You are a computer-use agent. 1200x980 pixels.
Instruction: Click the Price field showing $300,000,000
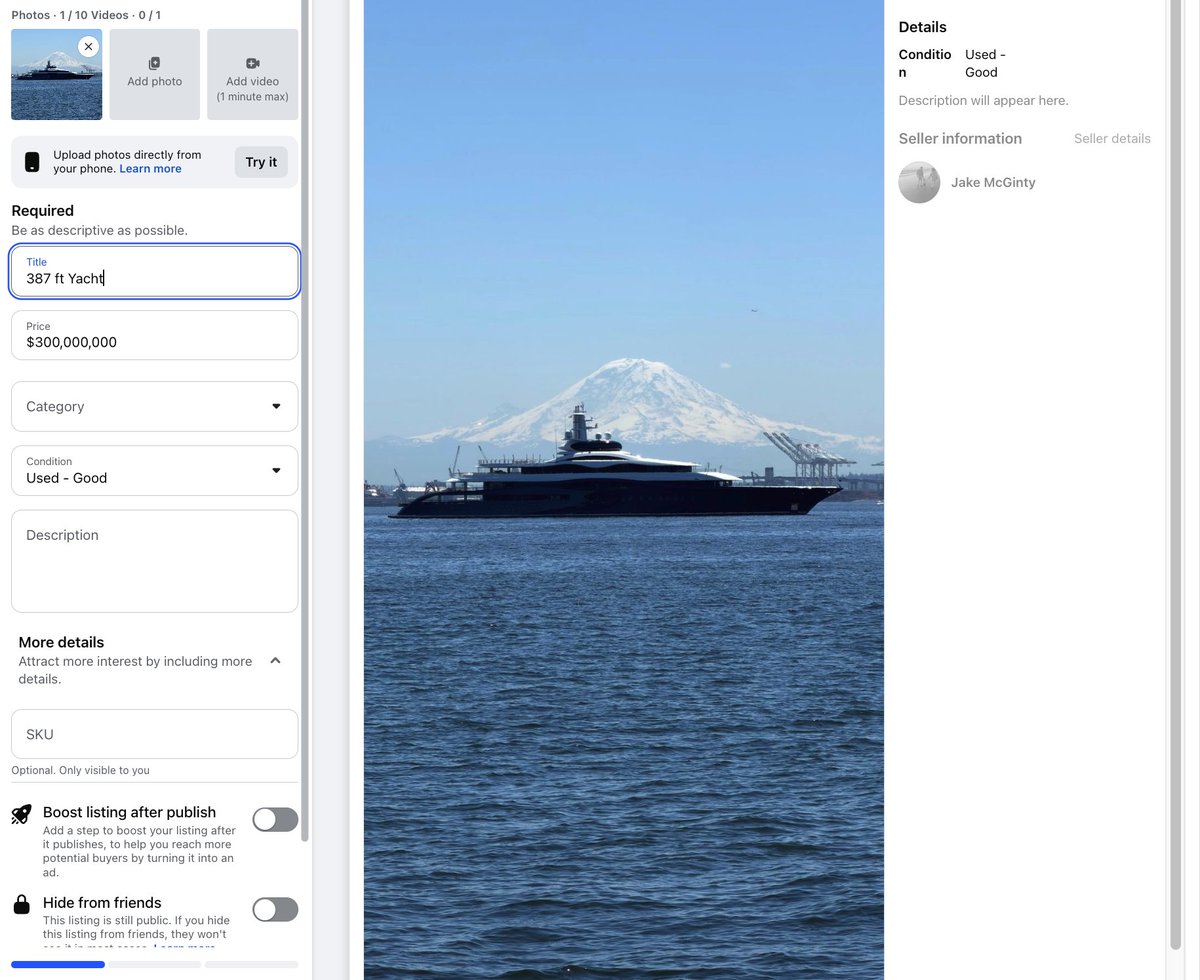tap(154, 335)
